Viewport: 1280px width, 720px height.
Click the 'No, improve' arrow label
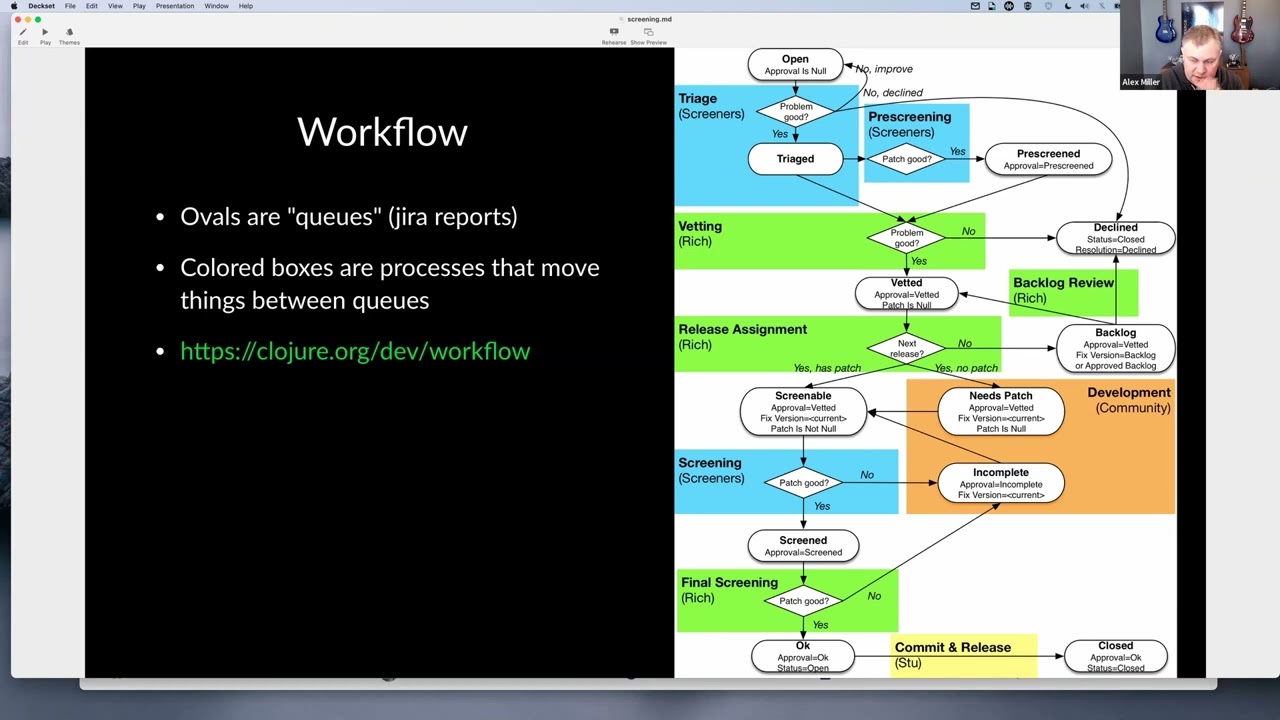pyautogui.click(x=884, y=69)
